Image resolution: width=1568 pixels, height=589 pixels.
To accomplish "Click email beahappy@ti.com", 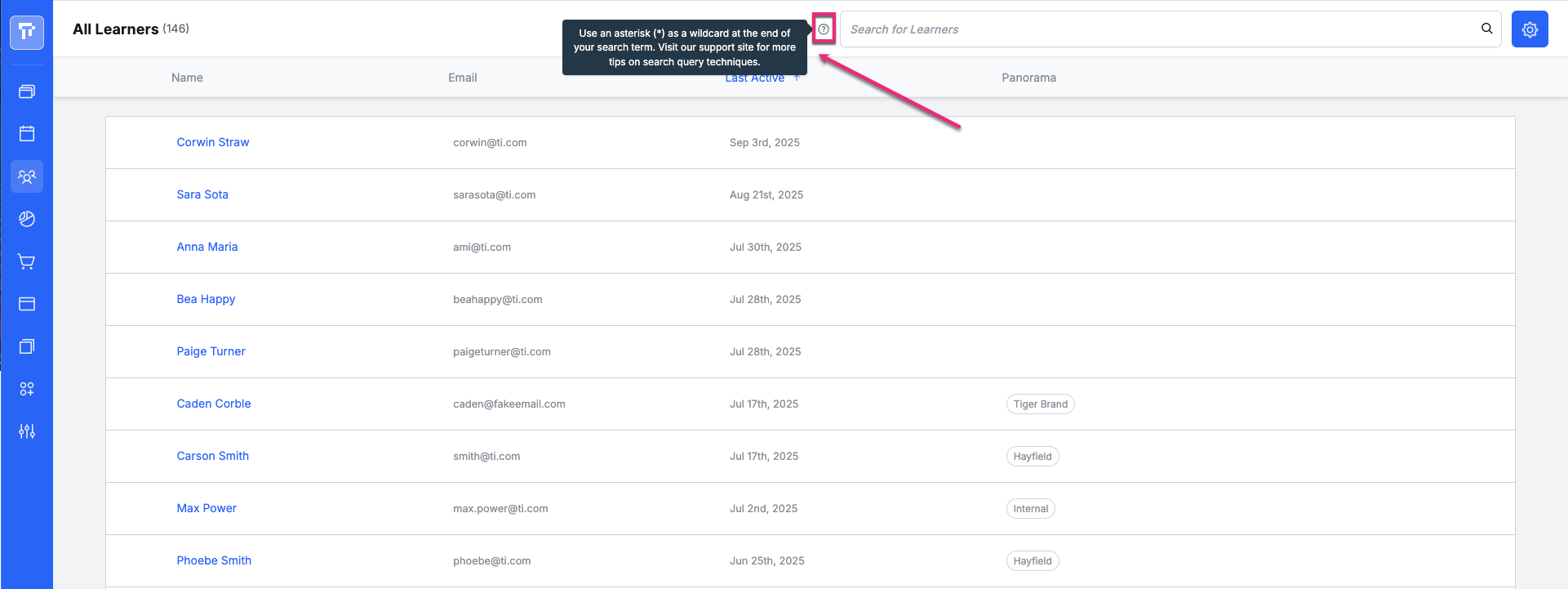I will (498, 299).
